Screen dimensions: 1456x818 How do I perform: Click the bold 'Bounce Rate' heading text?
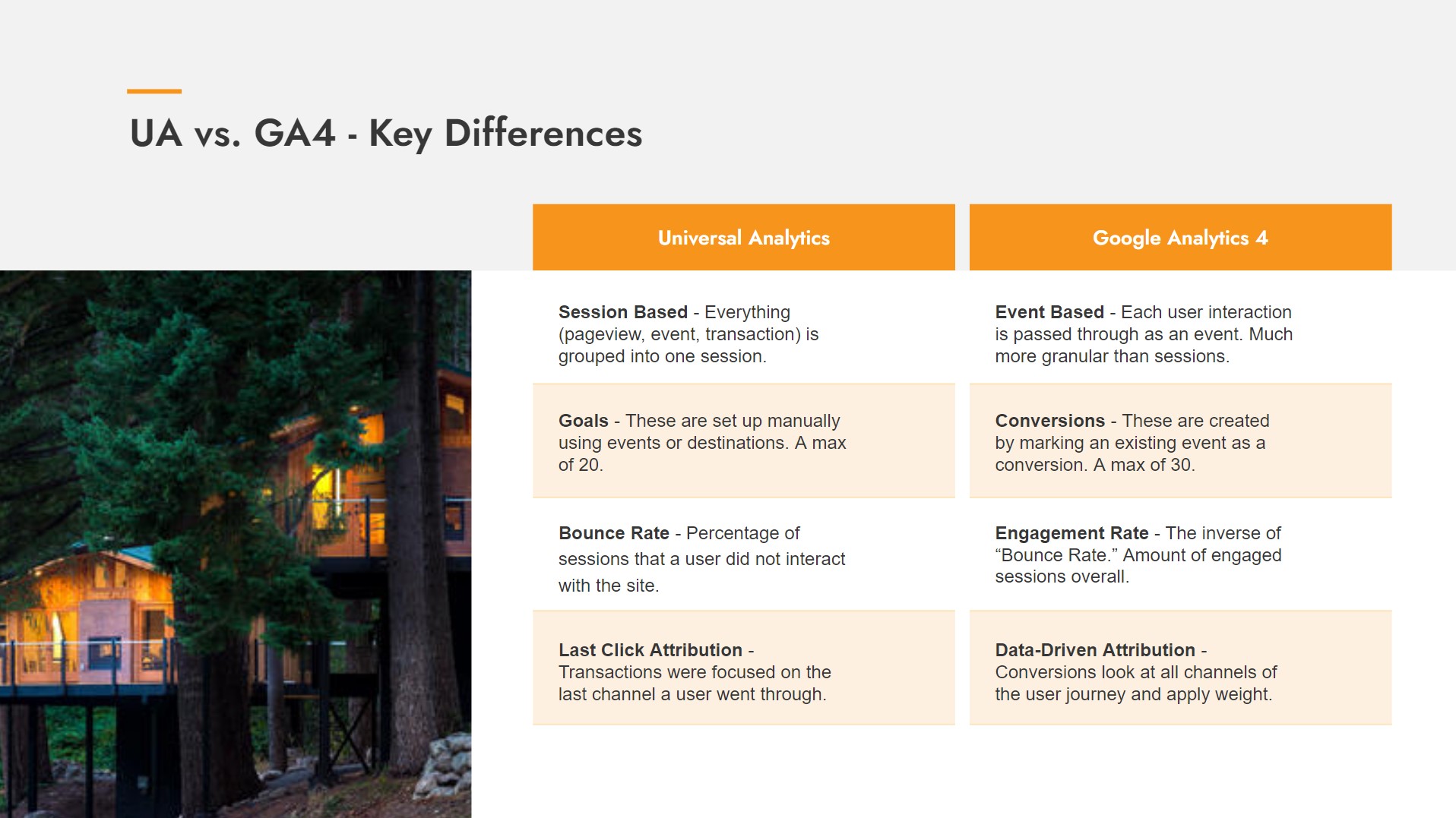click(613, 533)
